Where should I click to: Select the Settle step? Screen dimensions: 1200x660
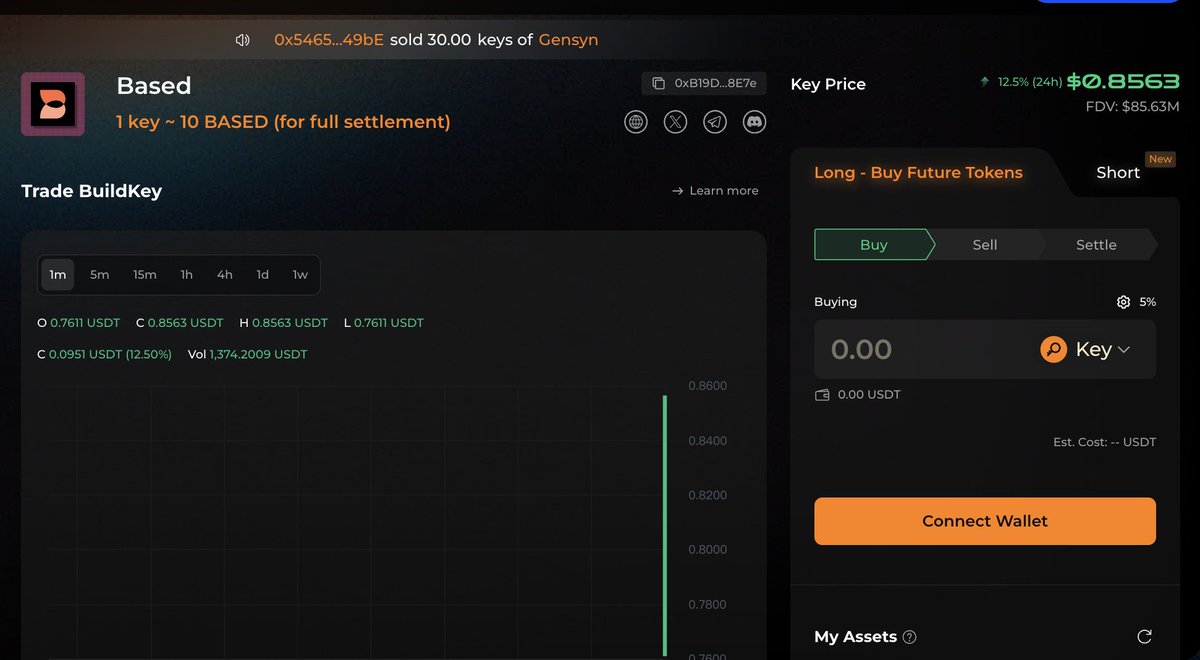pos(1096,245)
